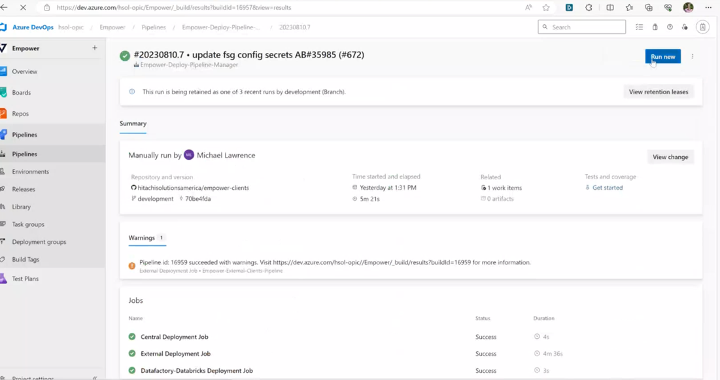Open the Central Deployment Job row
This screenshot has width=720, height=380.
pyautogui.click(x=411, y=337)
